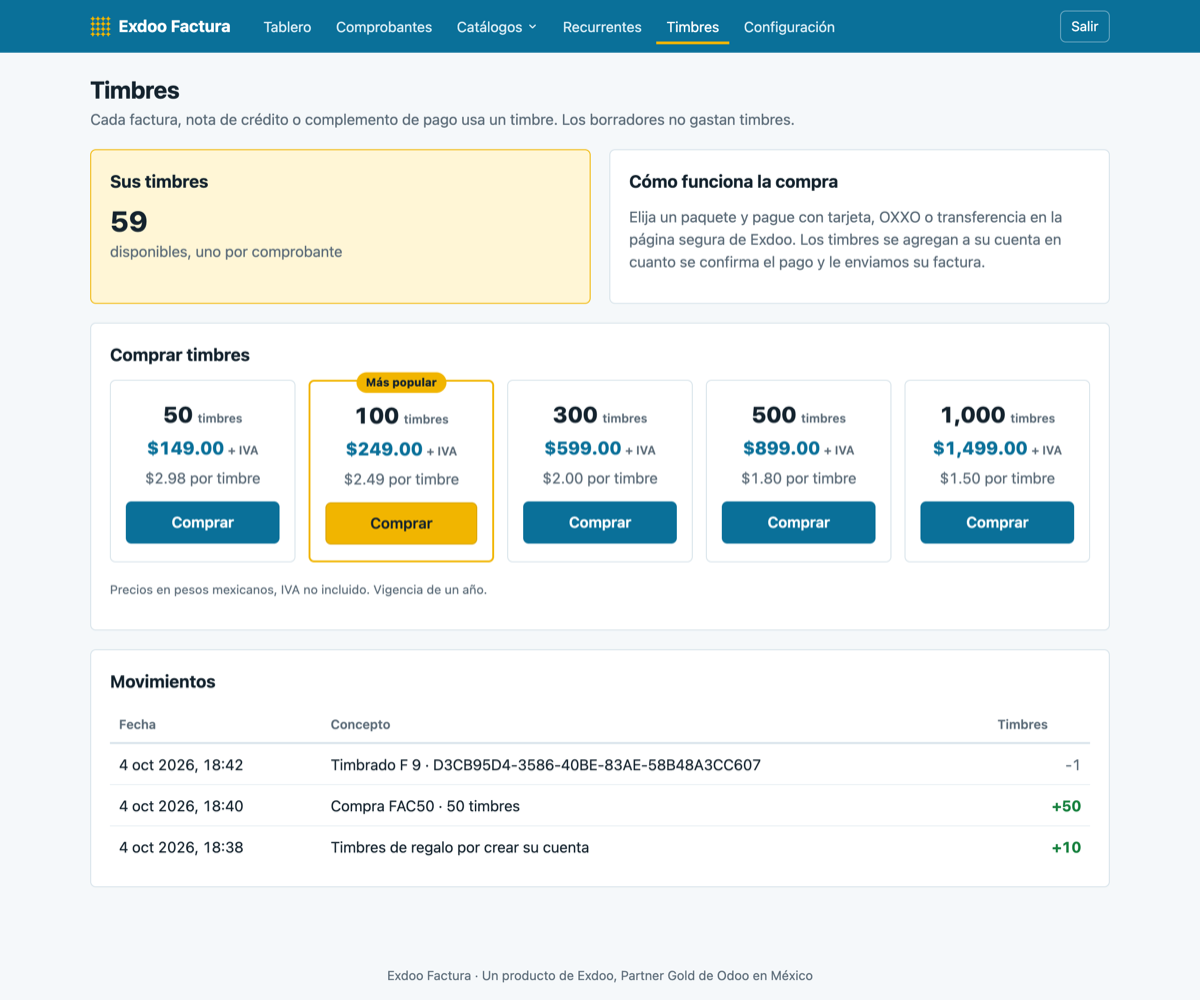
Task: Buy the 1,000 timbres package
Action: pyautogui.click(x=997, y=522)
